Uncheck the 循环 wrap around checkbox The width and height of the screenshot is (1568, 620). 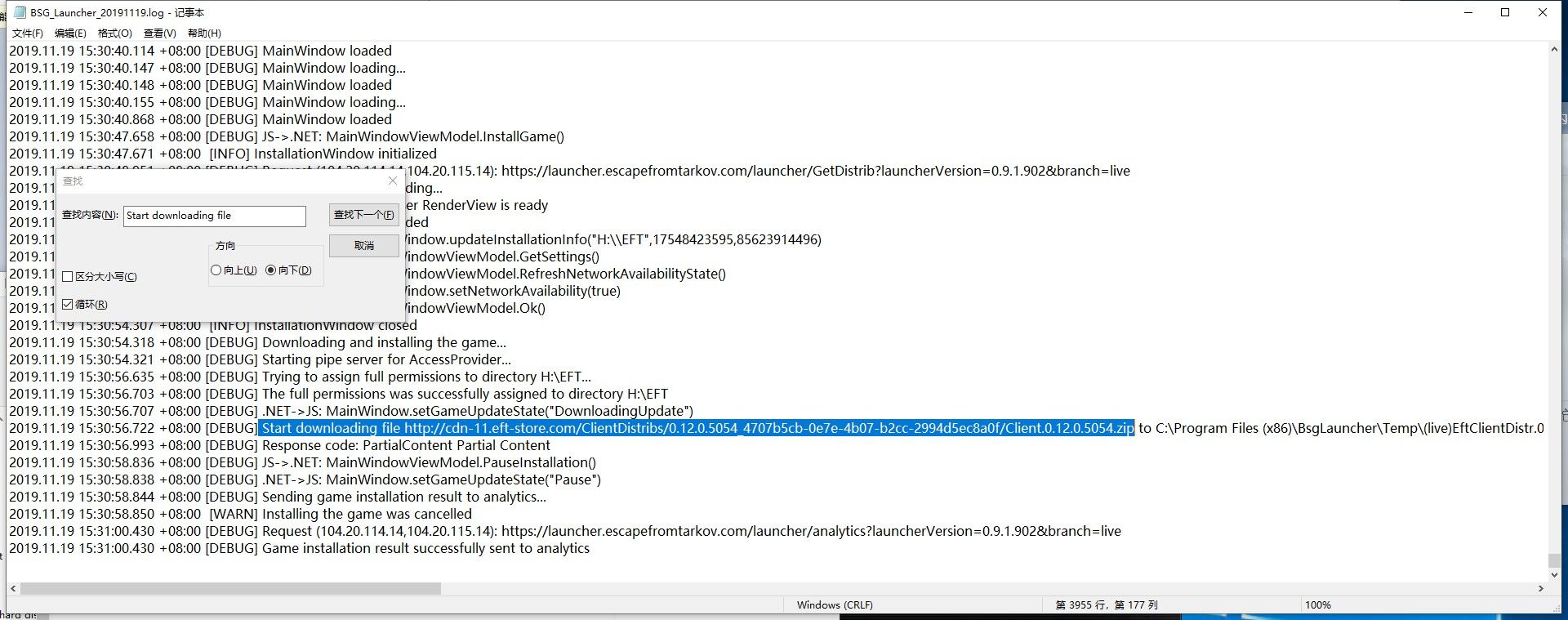[x=68, y=305]
